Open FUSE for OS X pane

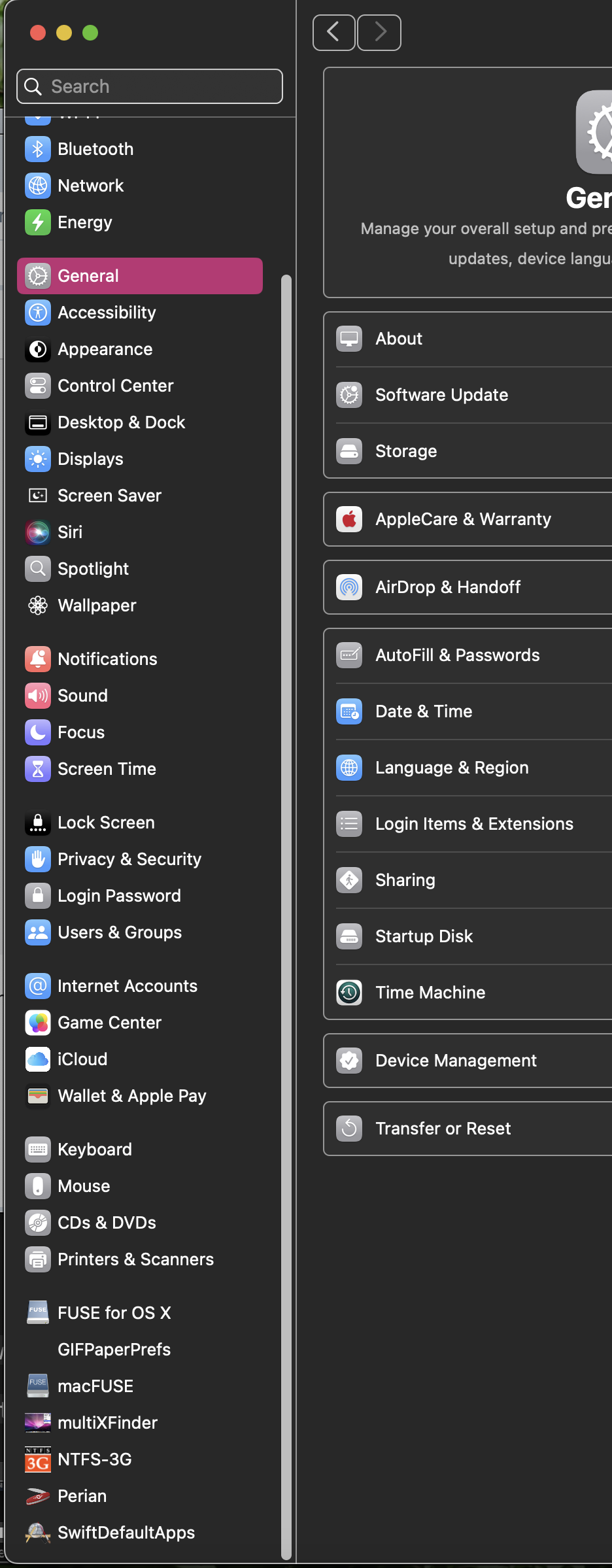click(x=140, y=1313)
